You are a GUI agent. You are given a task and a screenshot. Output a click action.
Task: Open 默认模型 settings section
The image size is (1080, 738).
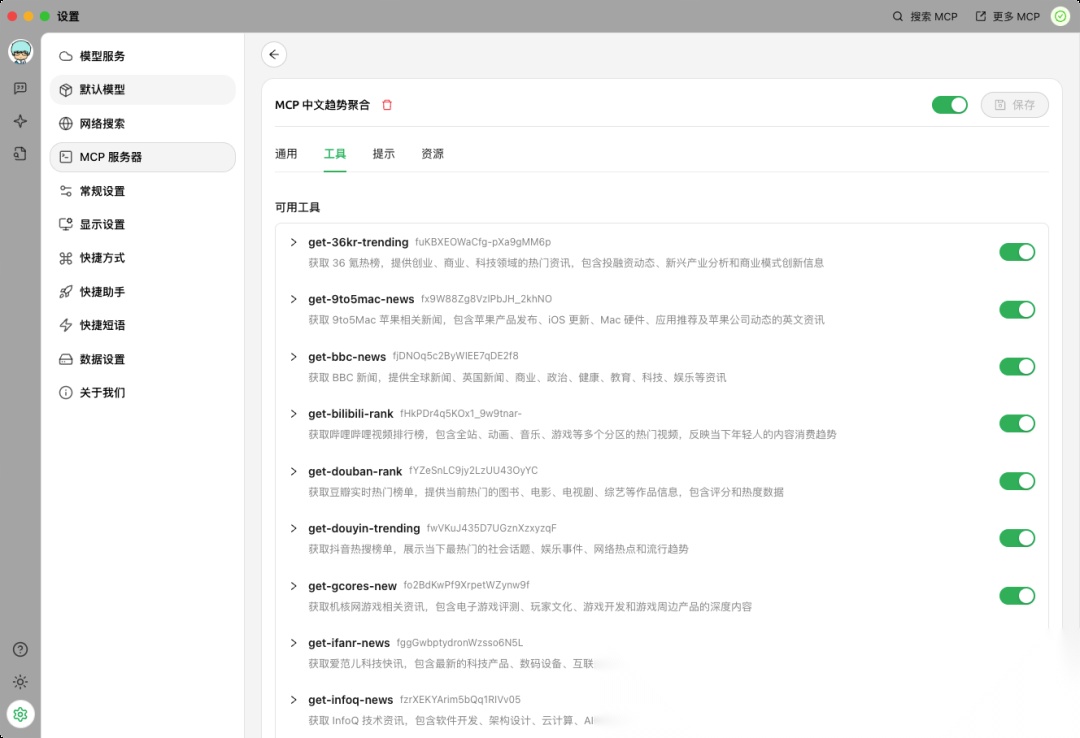pyautogui.click(x=143, y=90)
